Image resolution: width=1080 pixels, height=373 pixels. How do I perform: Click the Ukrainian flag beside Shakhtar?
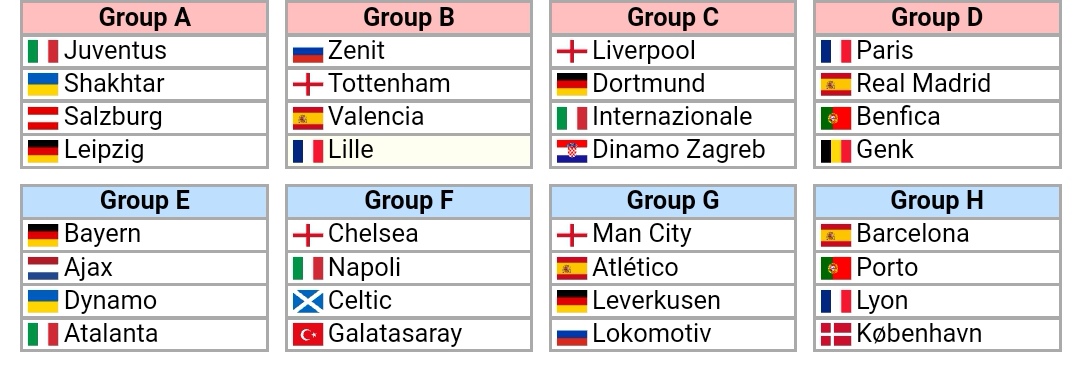43,84
